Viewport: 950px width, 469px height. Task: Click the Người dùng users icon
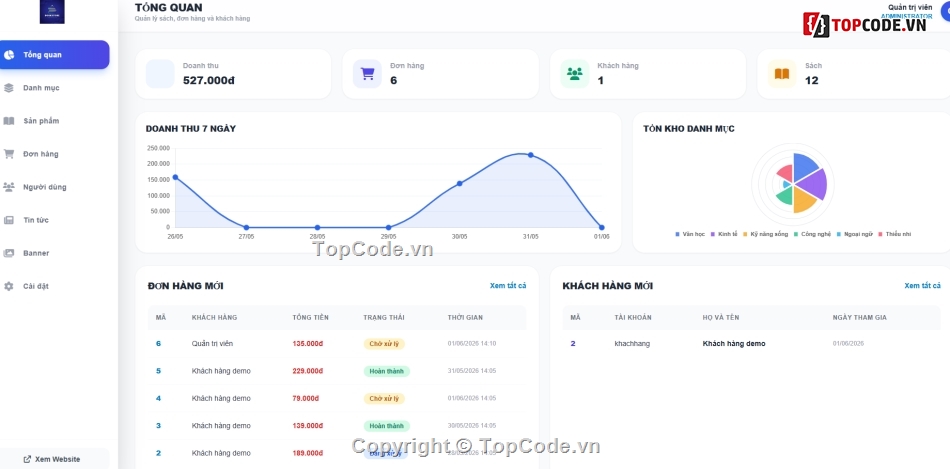[x=8, y=187]
